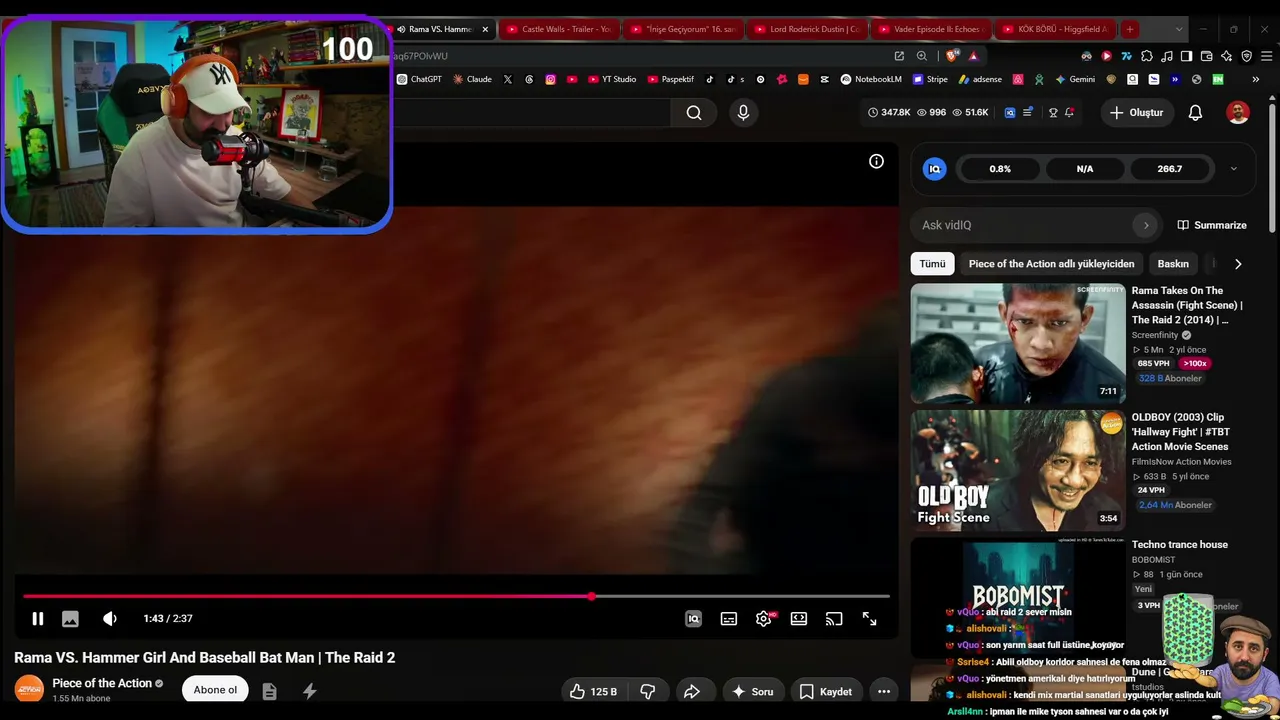
Task: Dislike the video with thumbs-down
Action: click(647, 691)
